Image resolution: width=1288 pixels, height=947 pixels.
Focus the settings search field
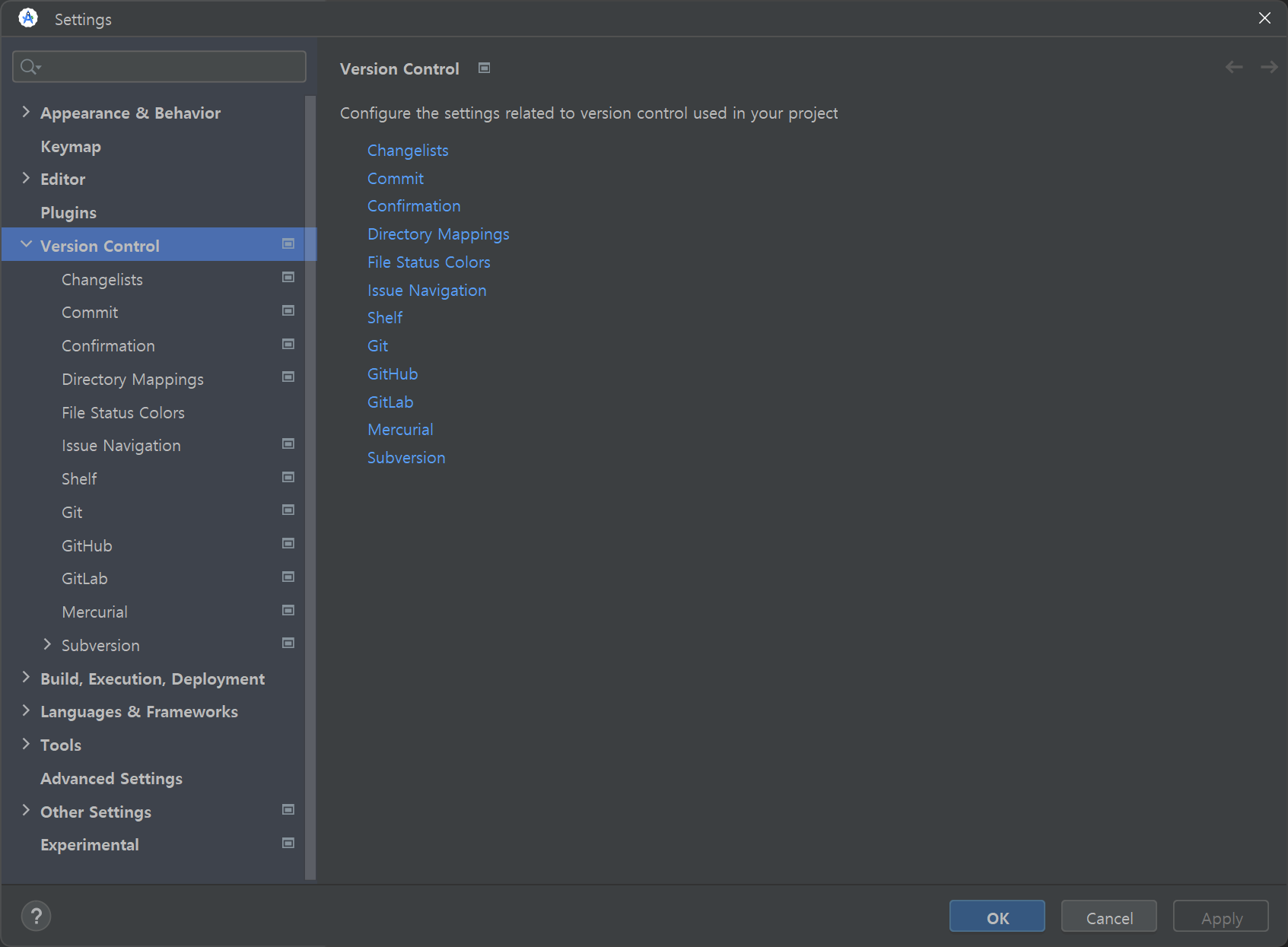coord(159,67)
